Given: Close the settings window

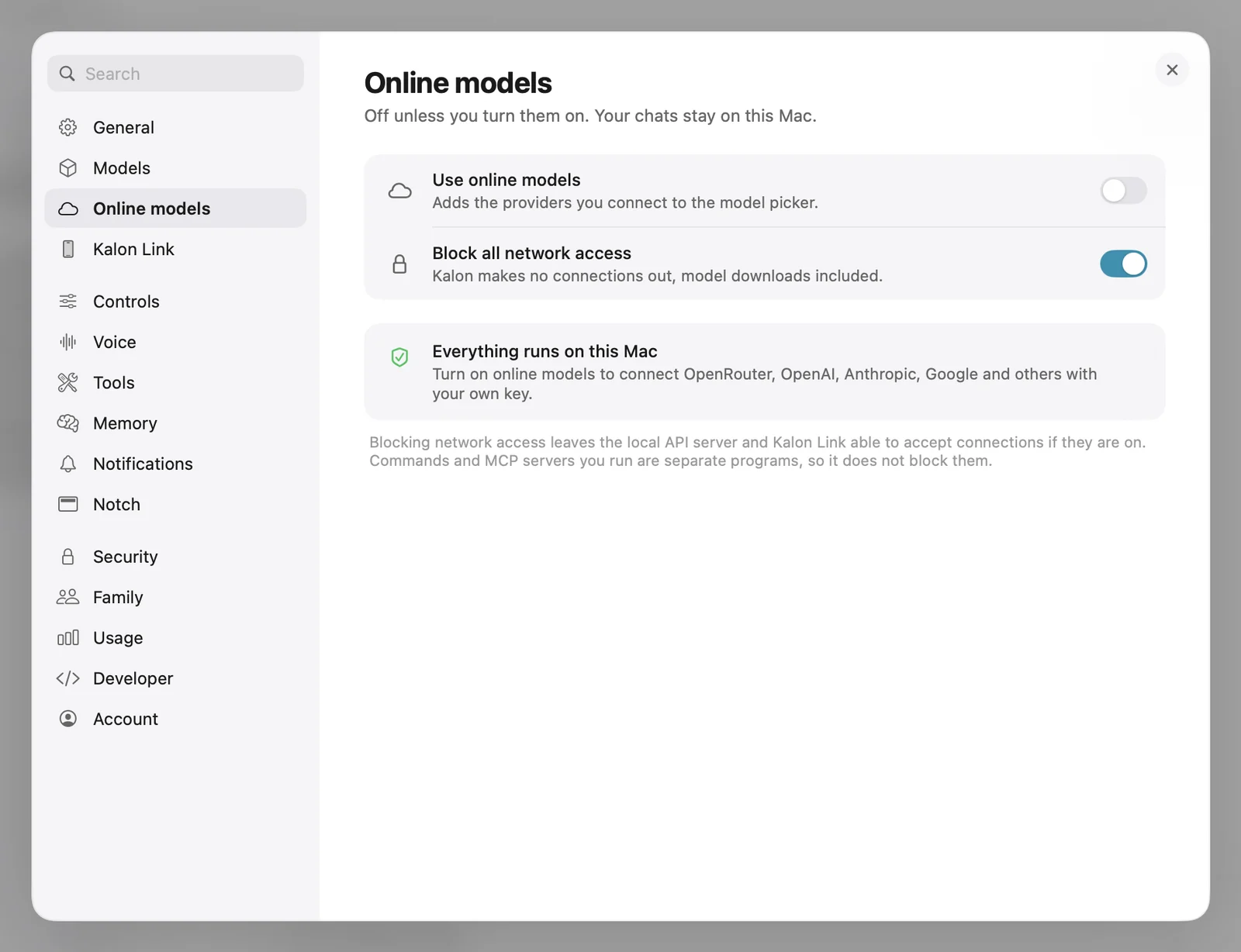Looking at the screenshot, I should coord(1172,70).
